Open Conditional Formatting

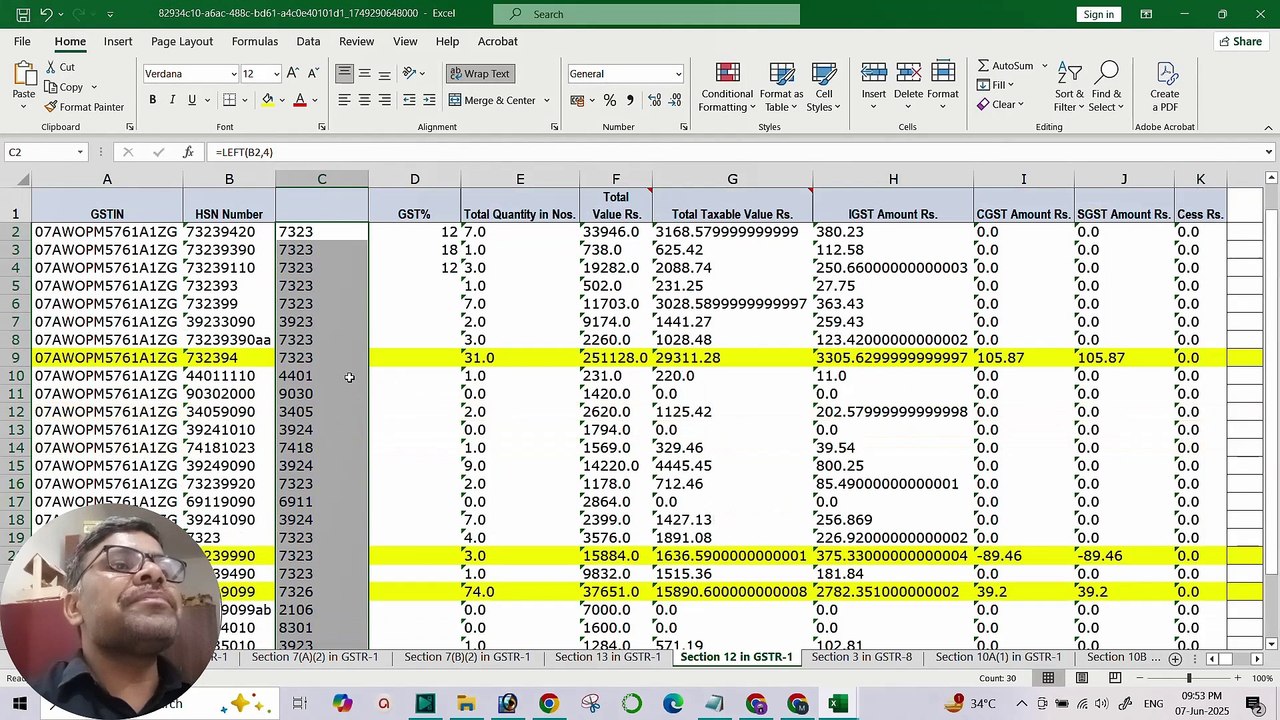[727, 88]
